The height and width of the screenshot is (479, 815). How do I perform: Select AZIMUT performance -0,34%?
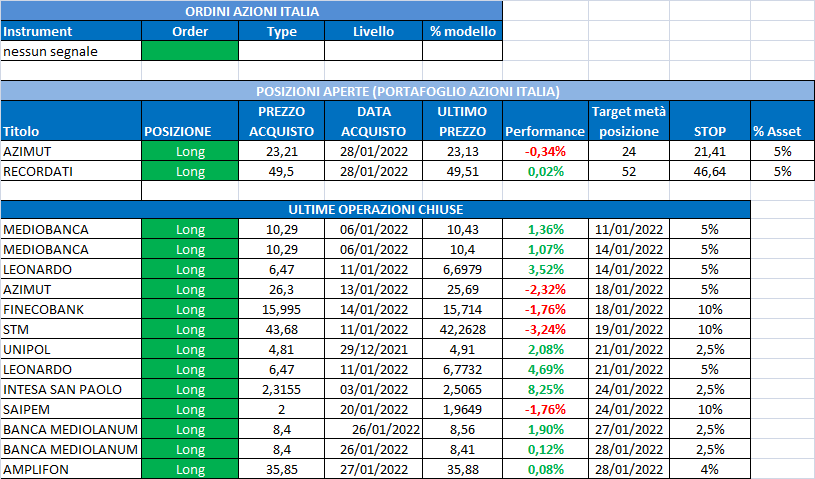click(x=545, y=151)
